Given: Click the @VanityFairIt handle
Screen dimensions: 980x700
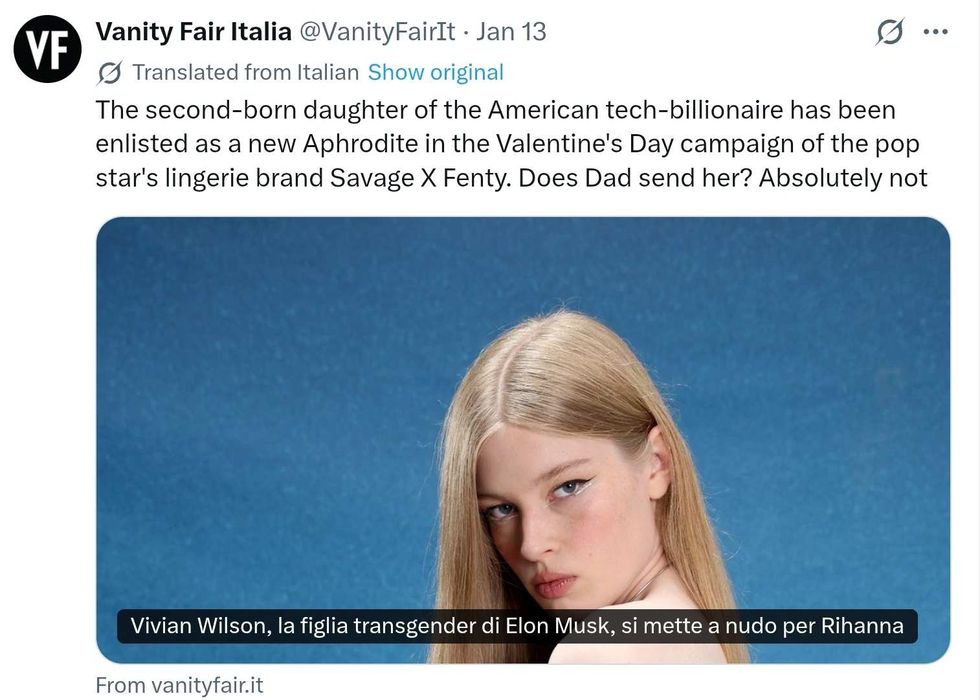Looking at the screenshot, I should click(378, 32).
